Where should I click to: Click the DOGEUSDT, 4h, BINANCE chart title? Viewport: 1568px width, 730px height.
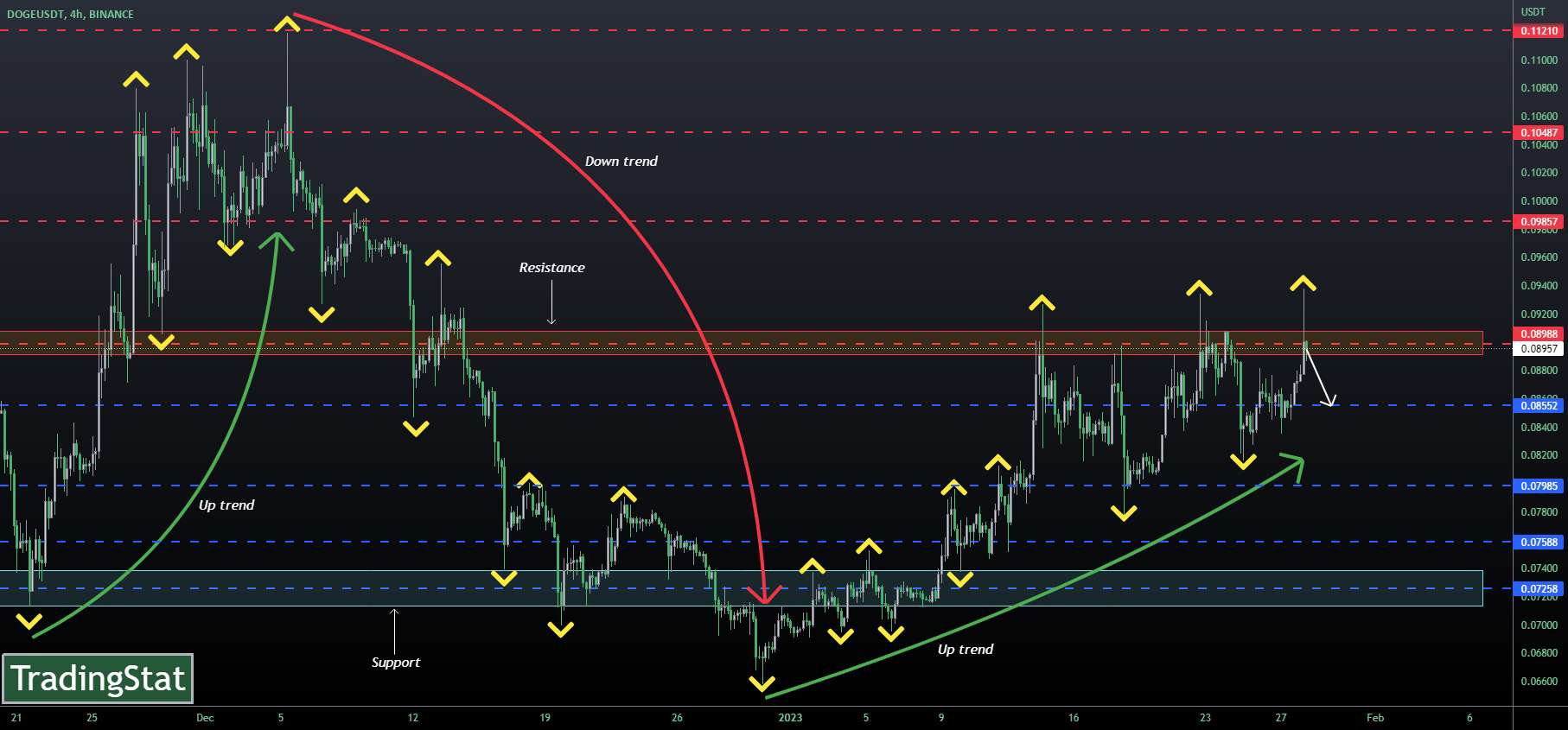click(x=70, y=14)
